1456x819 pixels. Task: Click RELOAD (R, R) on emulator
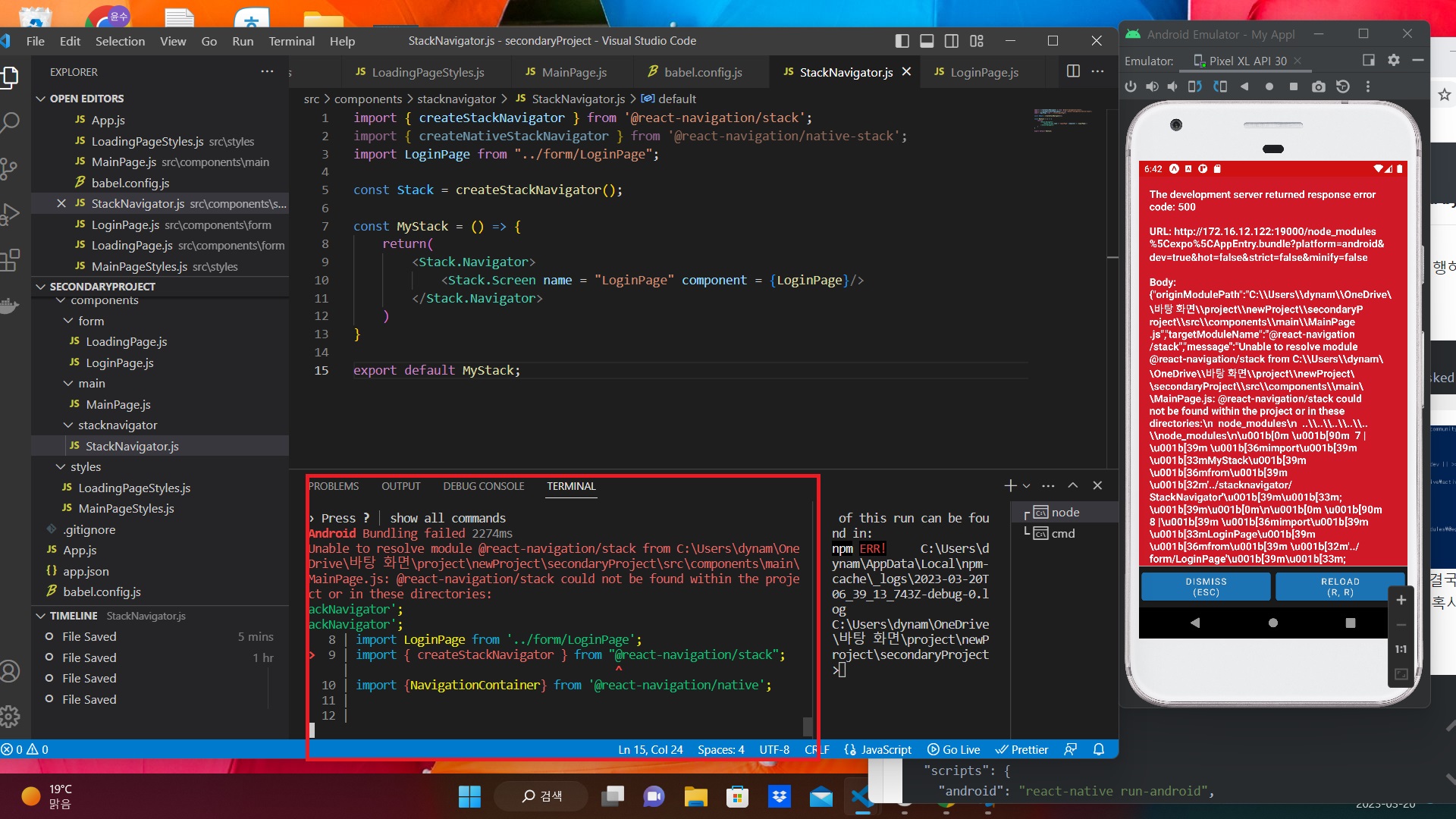[x=1340, y=586]
